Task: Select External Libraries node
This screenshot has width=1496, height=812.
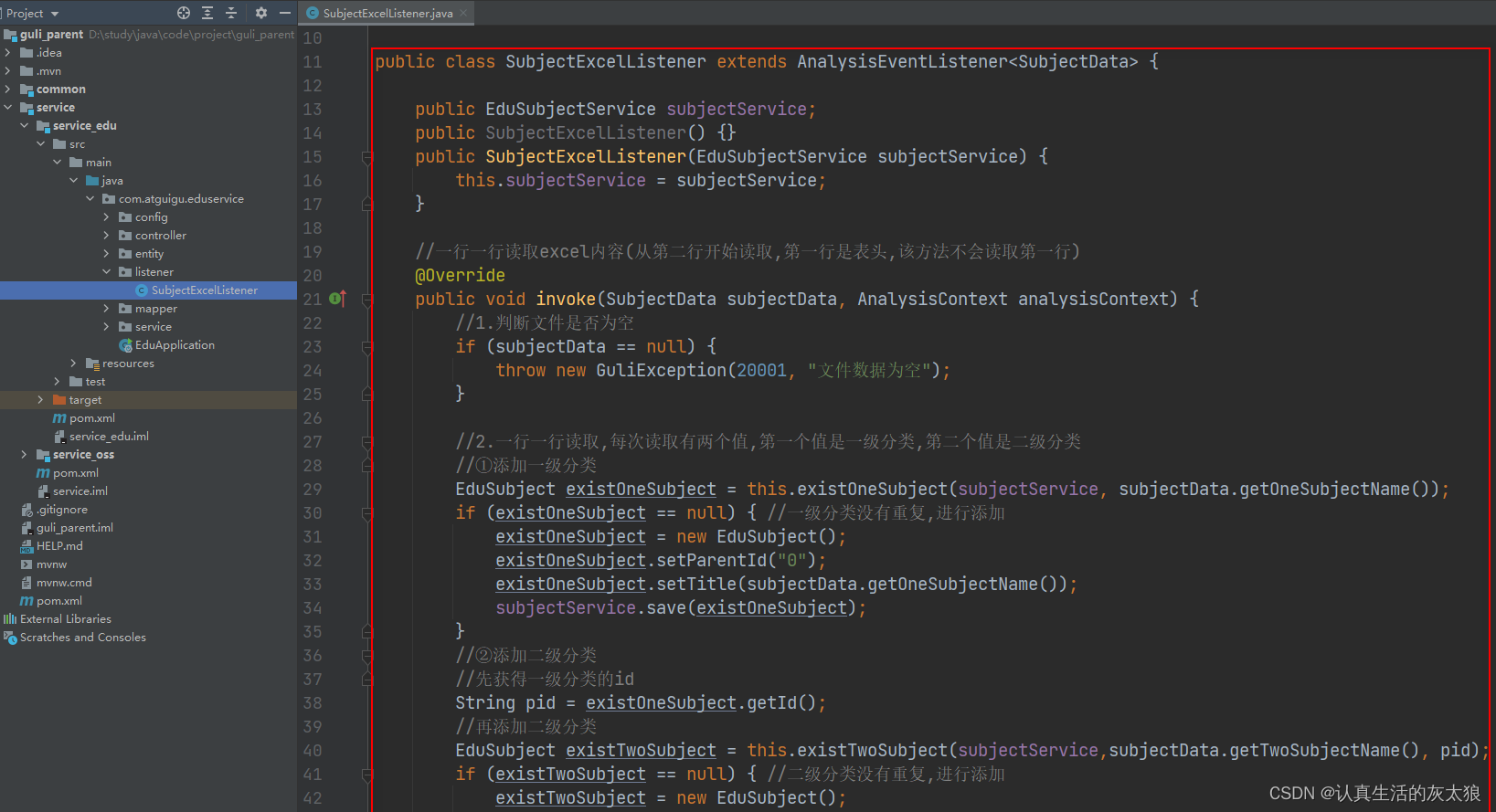Action: point(66,619)
